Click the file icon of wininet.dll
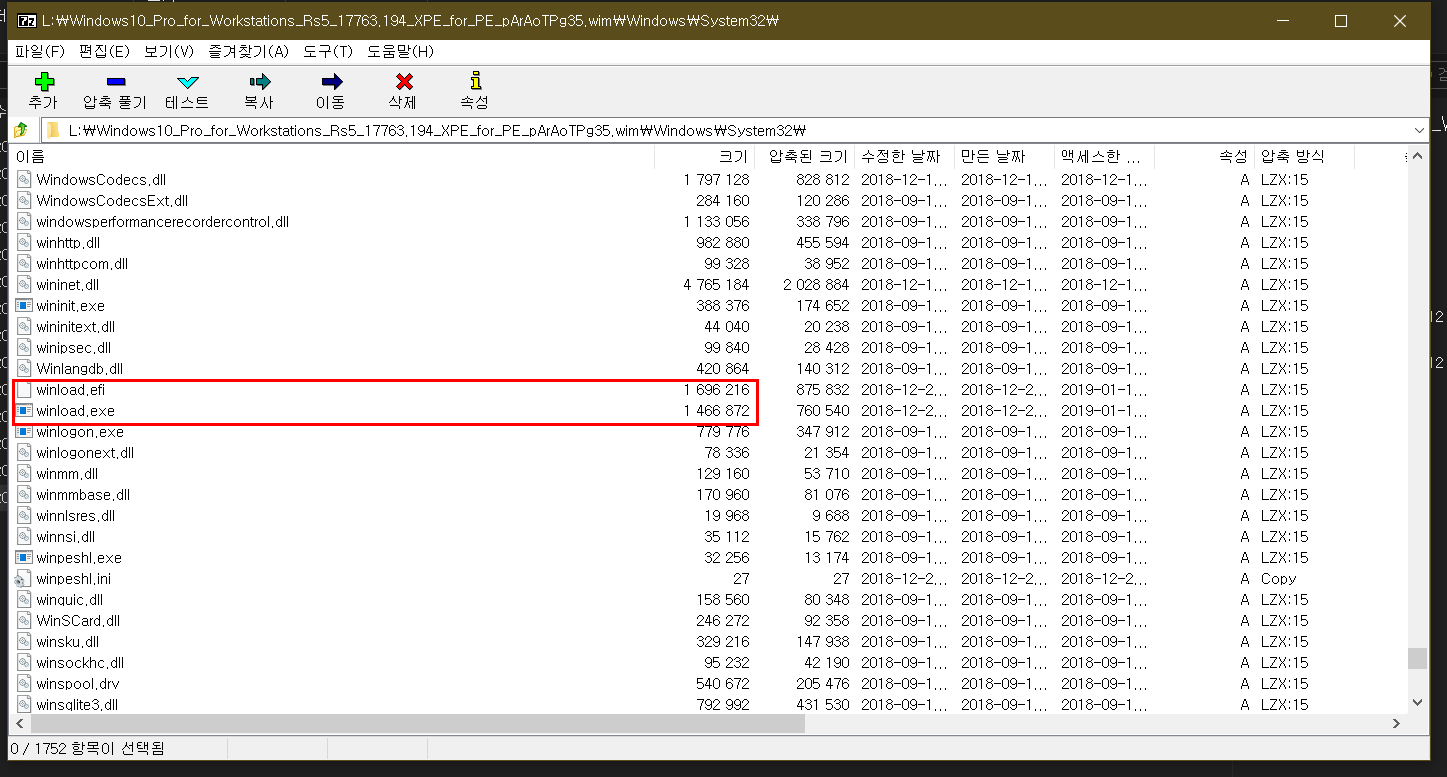This screenshot has height=777, width=1447. [24, 285]
